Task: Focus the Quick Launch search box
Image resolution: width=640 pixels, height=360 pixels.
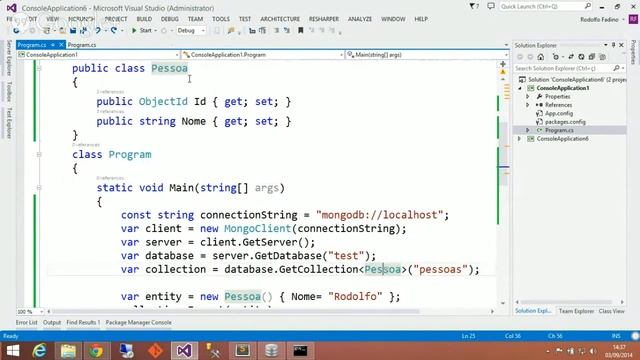Action: coord(546,6)
